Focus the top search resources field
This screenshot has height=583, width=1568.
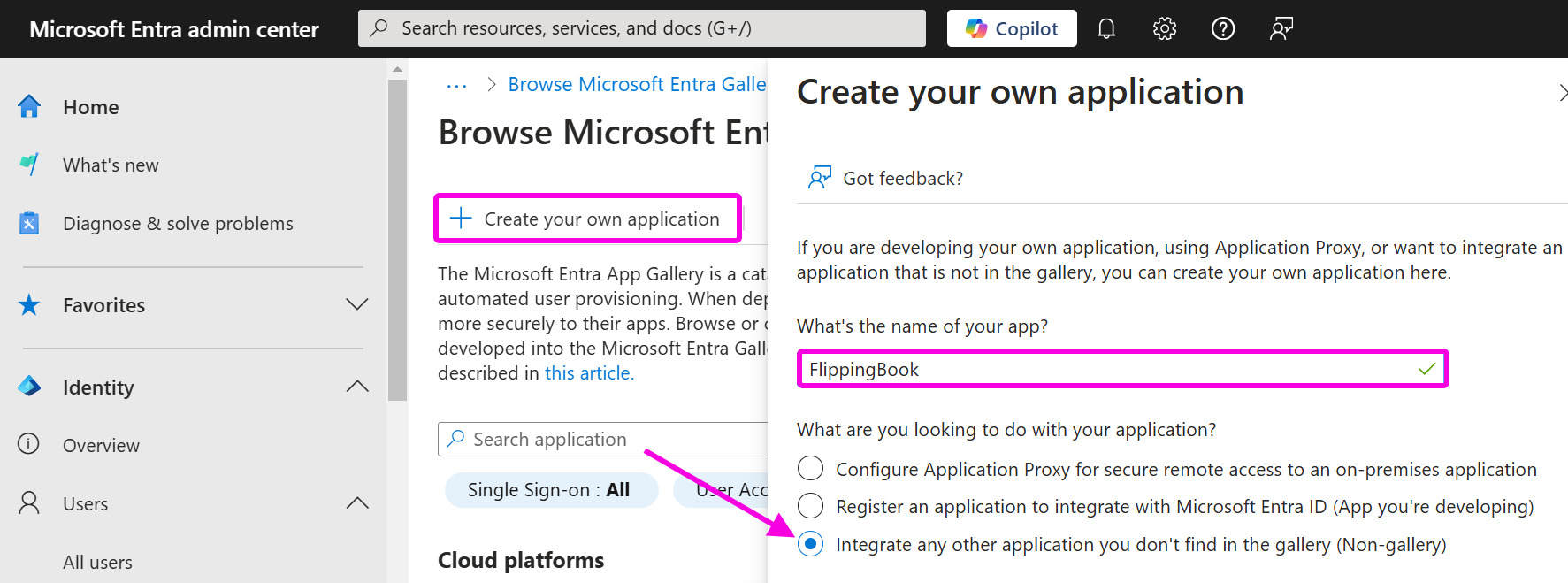click(642, 28)
